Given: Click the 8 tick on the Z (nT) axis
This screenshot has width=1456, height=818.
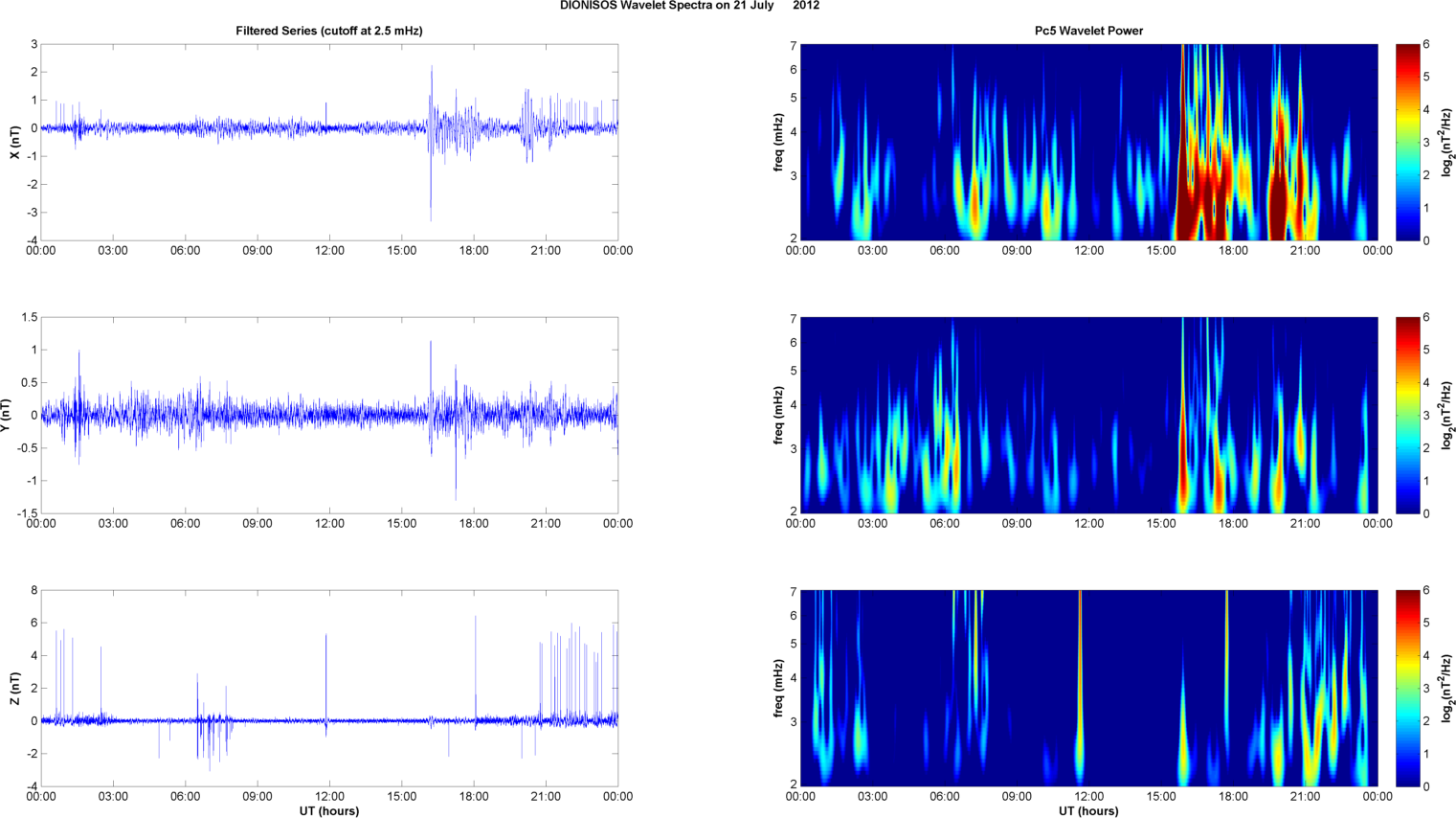Looking at the screenshot, I should tap(34, 591).
